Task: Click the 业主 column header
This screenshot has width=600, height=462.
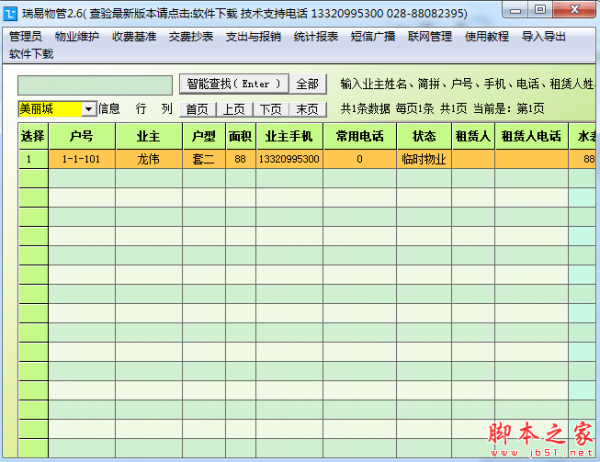Action: tap(149, 136)
